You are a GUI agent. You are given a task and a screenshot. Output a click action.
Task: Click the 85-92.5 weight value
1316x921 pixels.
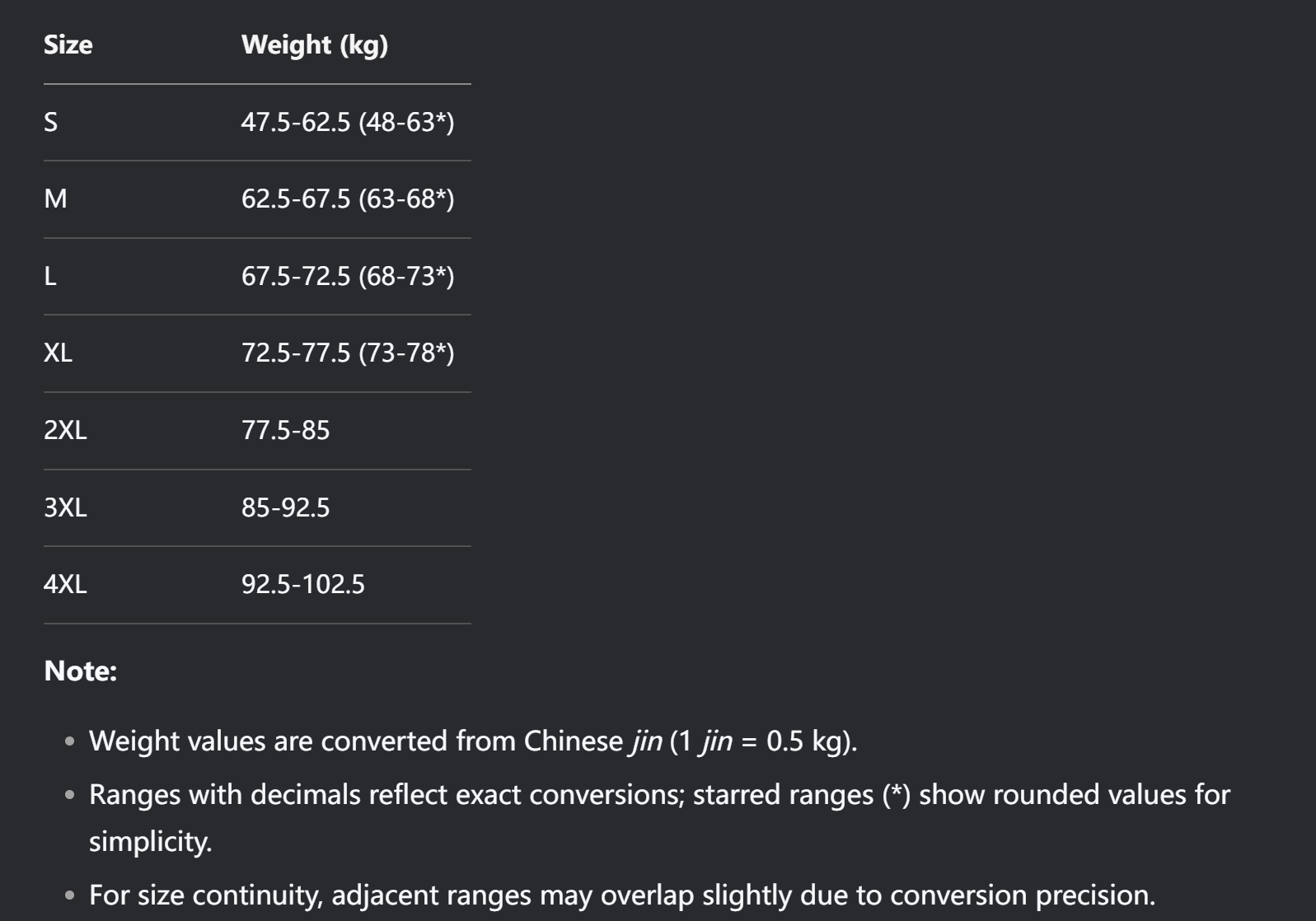click(x=285, y=507)
